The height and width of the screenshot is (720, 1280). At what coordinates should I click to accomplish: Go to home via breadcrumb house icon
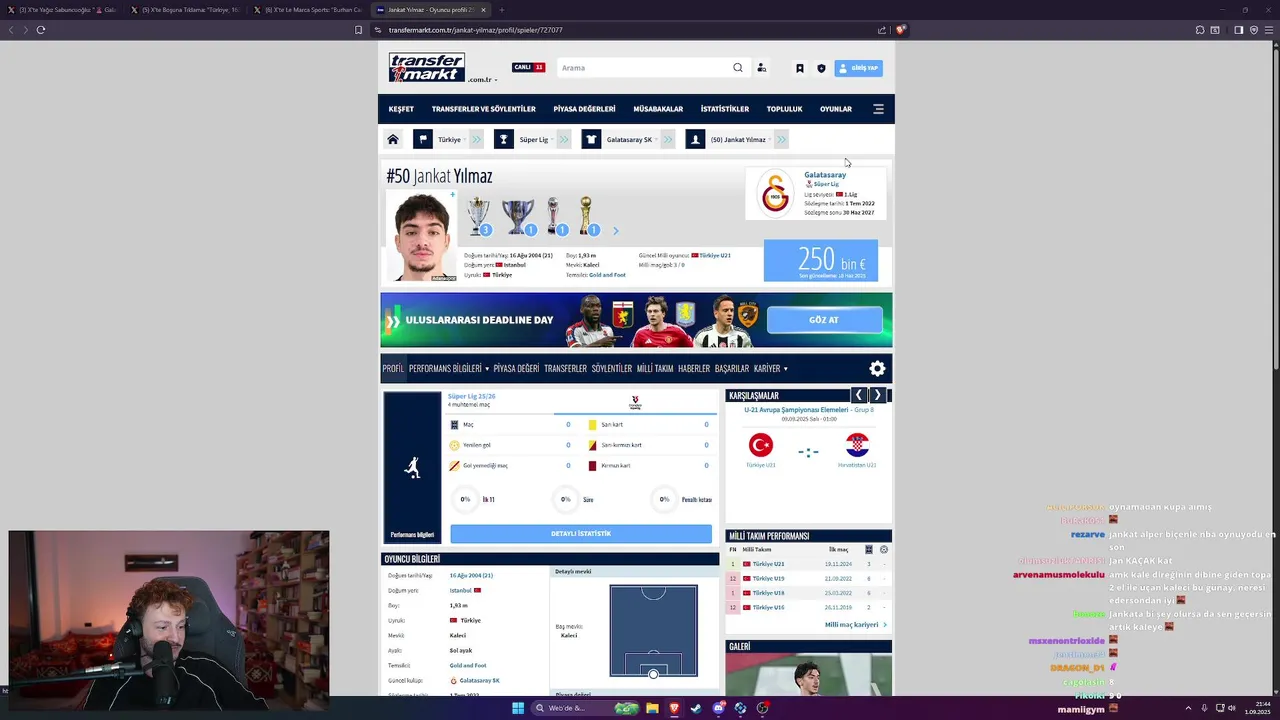393,139
